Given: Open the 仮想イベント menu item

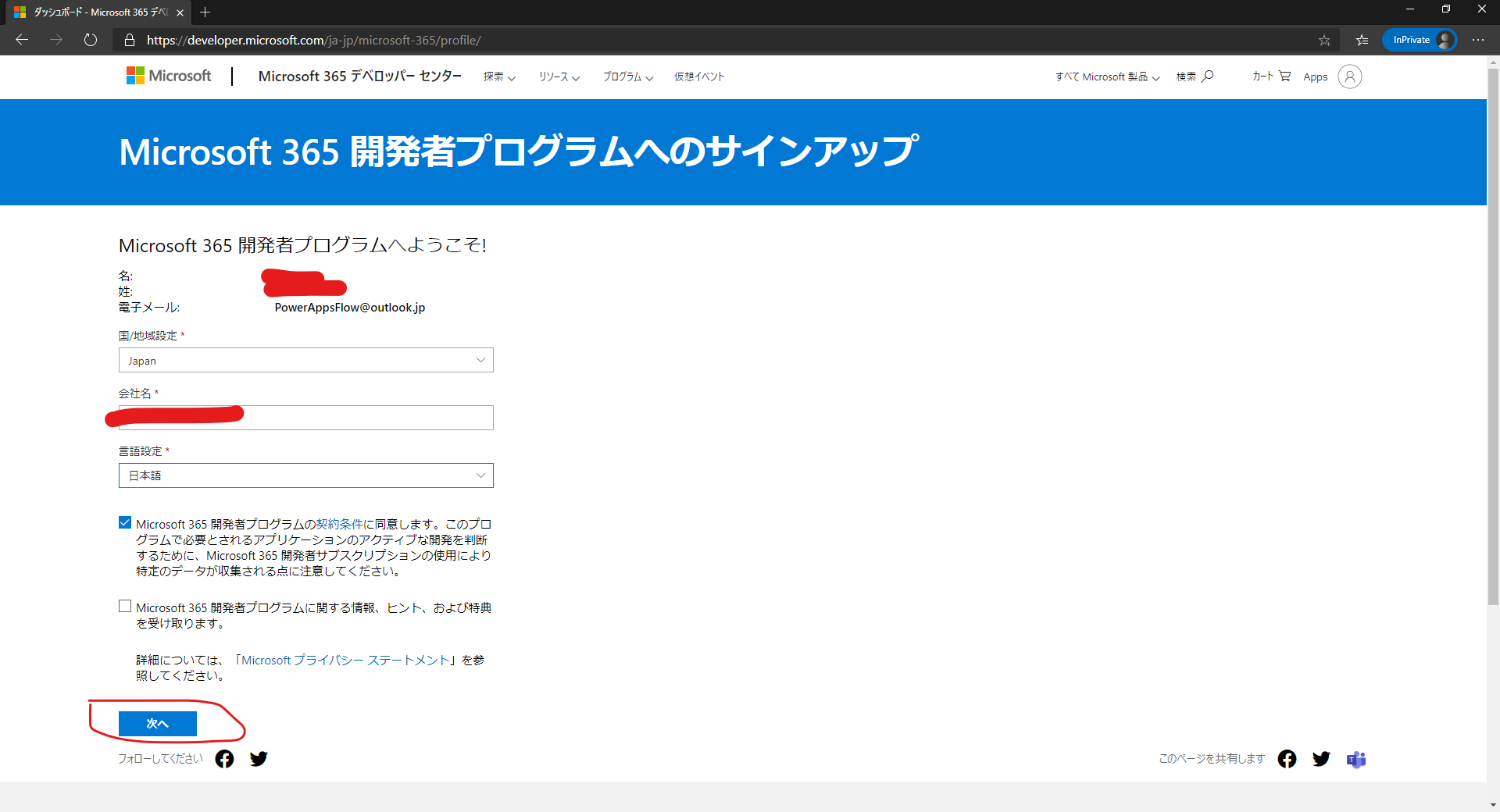Looking at the screenshot, I should click(699, 77).
